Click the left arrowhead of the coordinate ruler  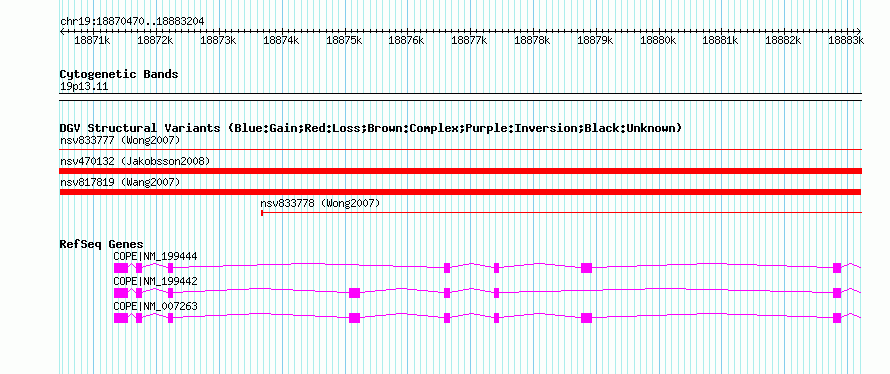pyautogui.click(x=62, y=31)
